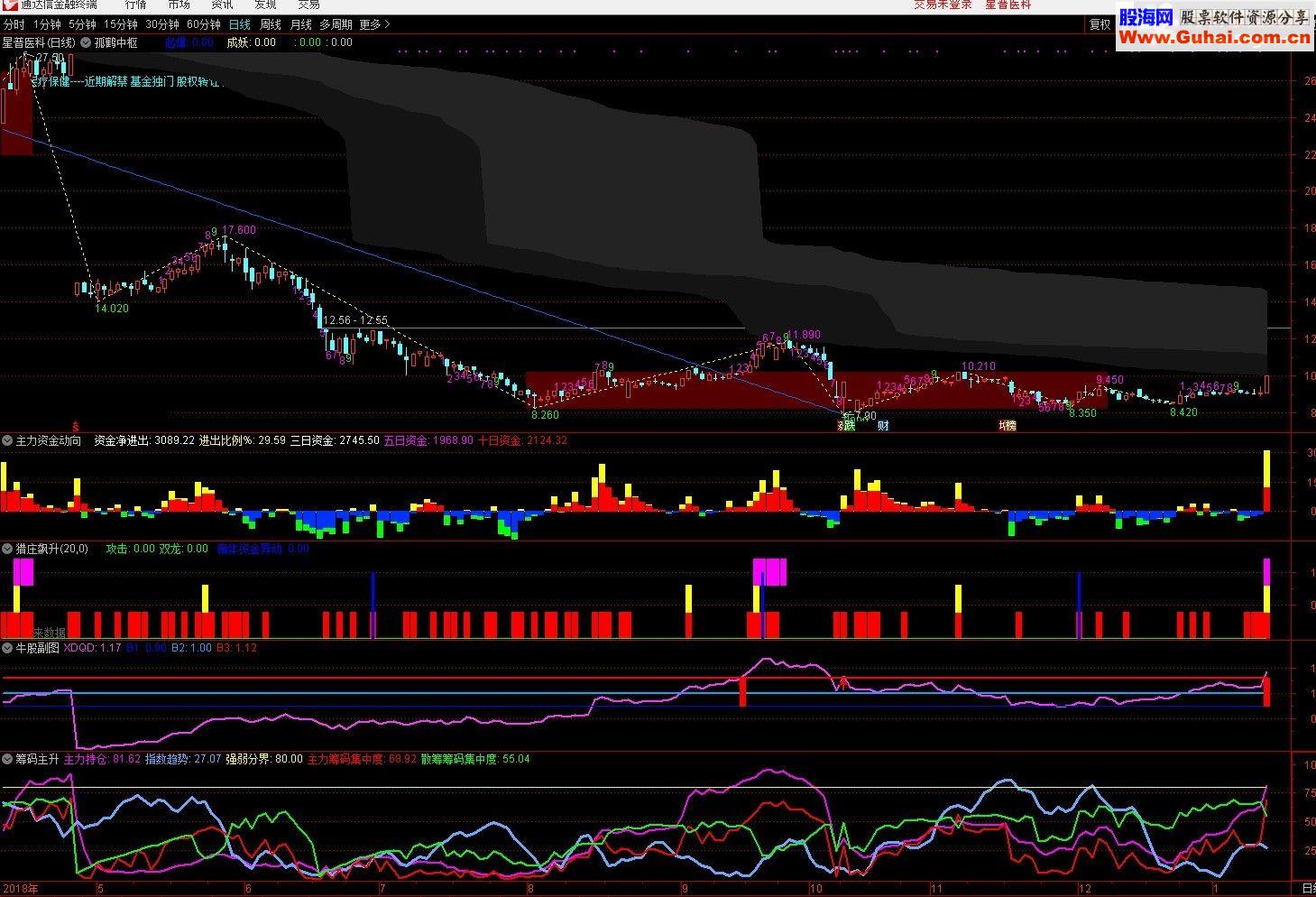Click the 2018年 date axis label

[20, 889]
